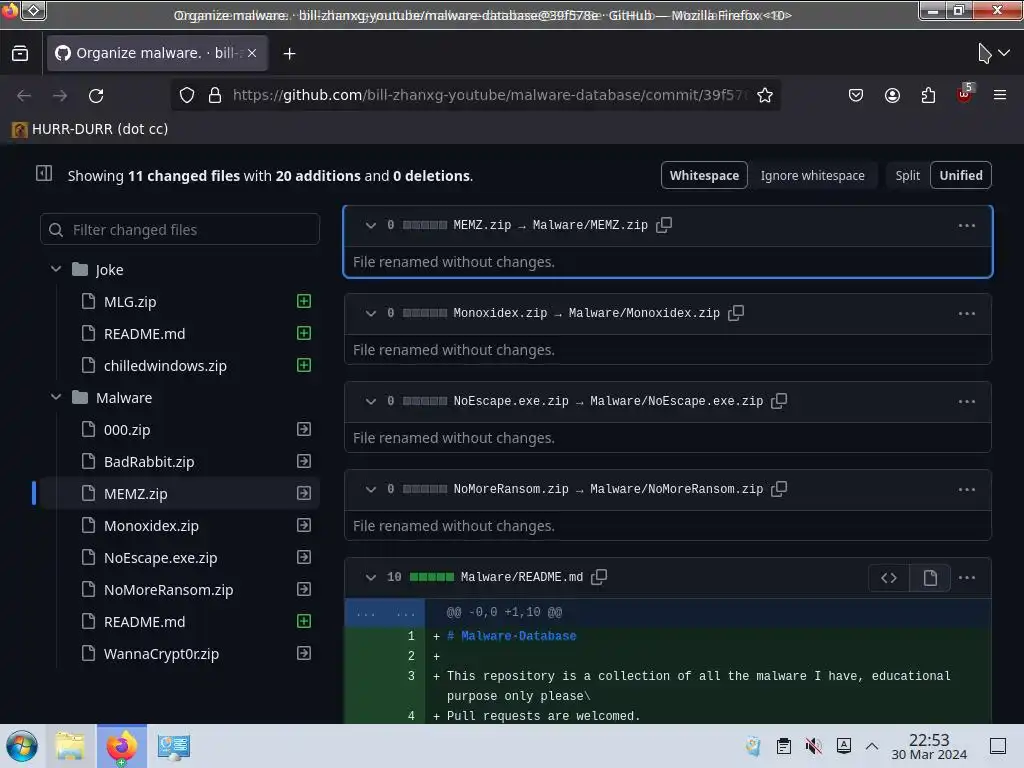The image size is (1024, 768).
Task: Open uBlock Origin extension icon
Action: pyautogui.click(x=964, y=95)
